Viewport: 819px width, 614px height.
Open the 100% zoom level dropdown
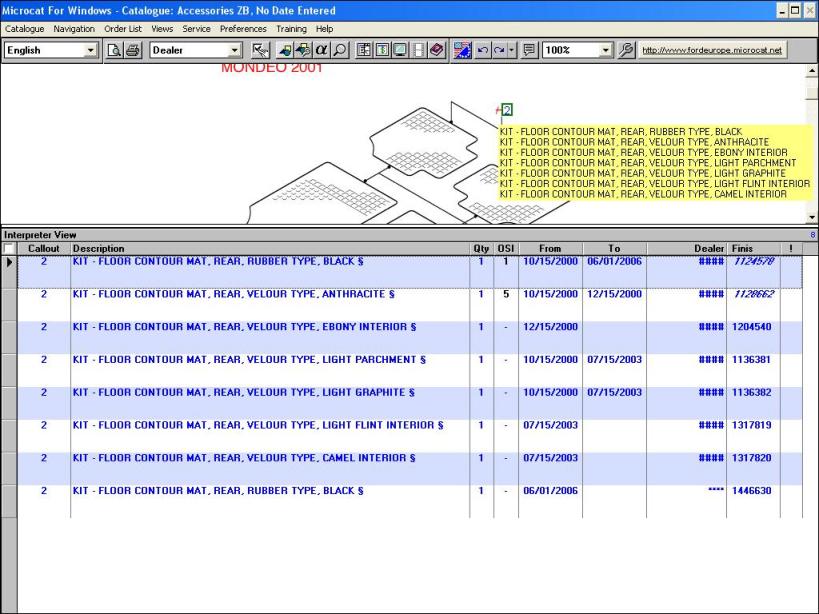(x=606, y=50)
